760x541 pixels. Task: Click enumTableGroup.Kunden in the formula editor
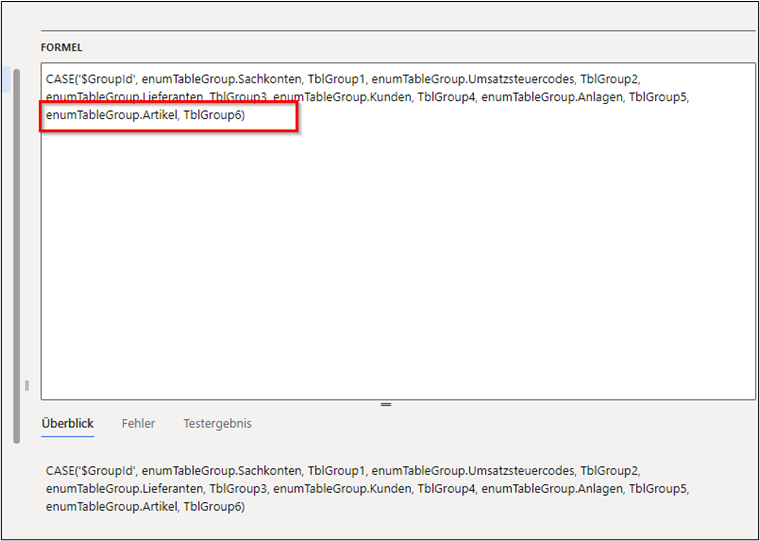341,97
